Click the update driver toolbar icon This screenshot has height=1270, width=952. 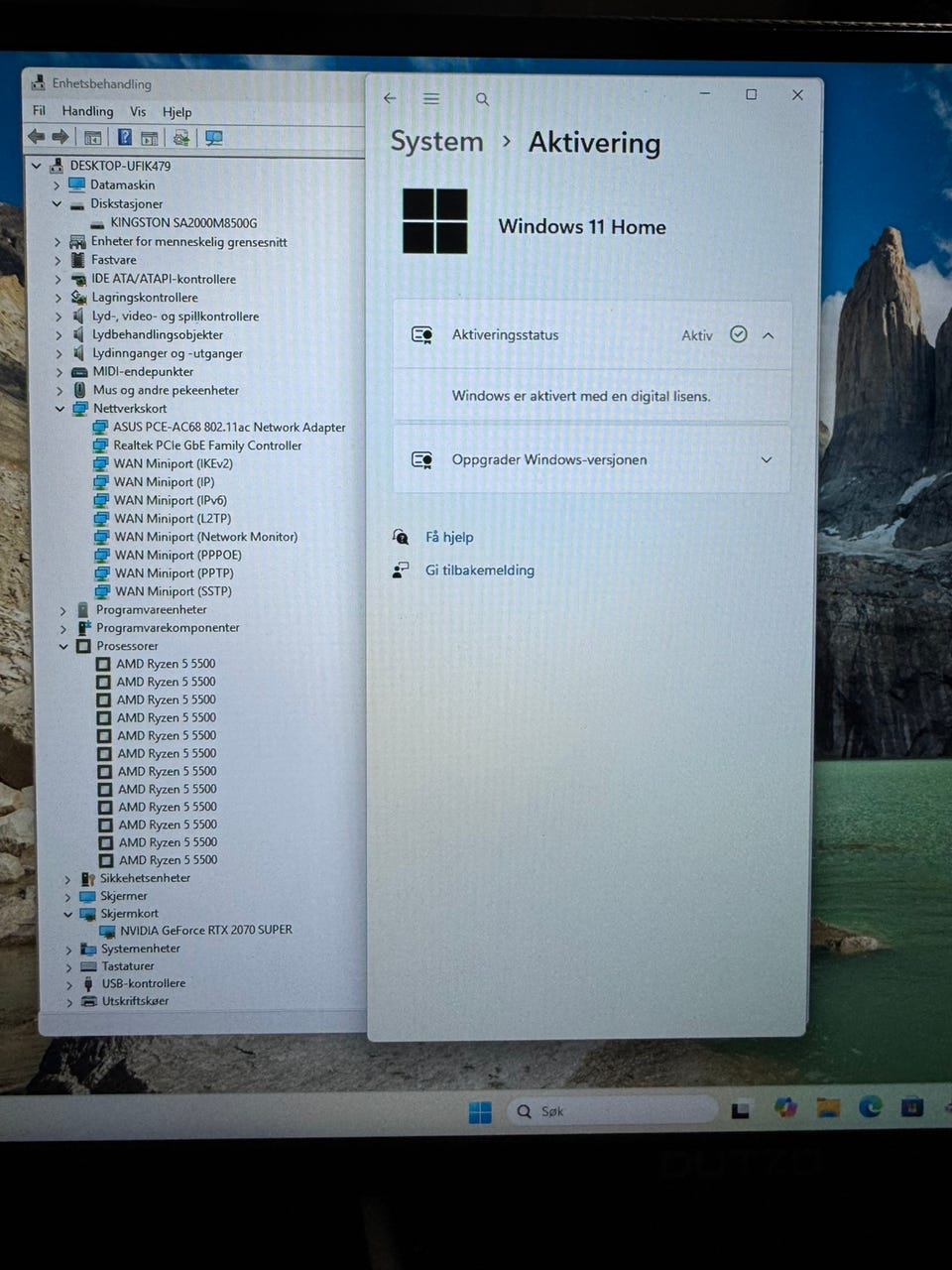181,138
